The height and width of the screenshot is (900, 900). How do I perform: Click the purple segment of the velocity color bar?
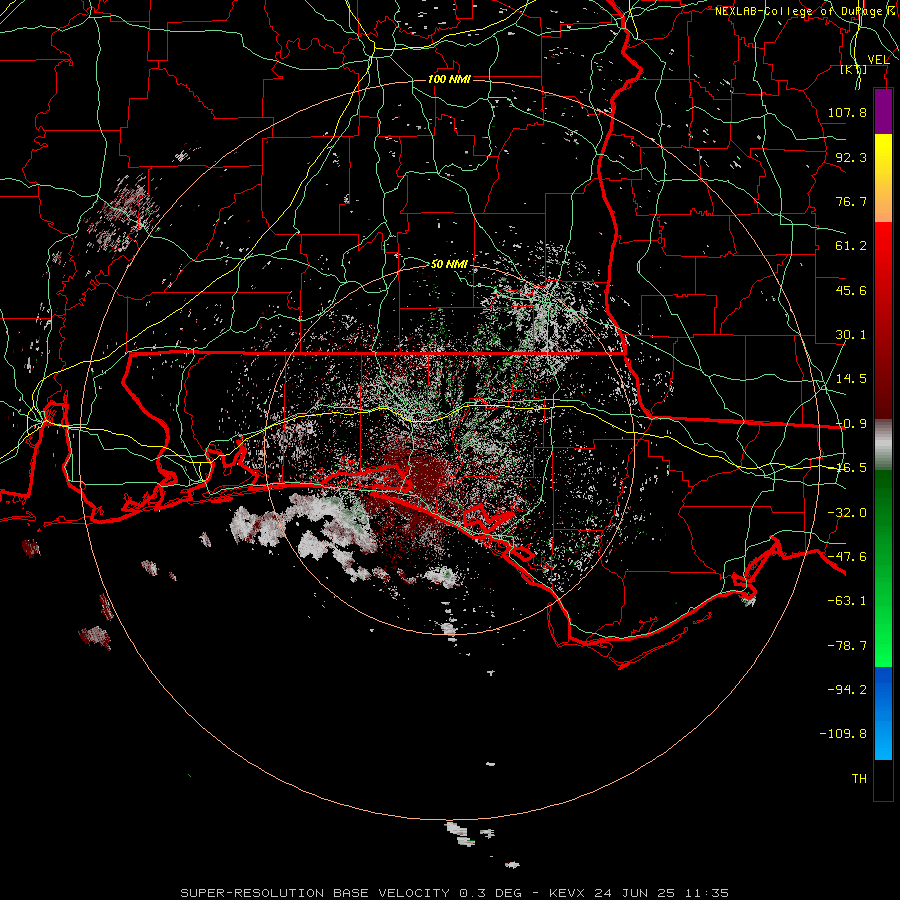coord(883,112)
